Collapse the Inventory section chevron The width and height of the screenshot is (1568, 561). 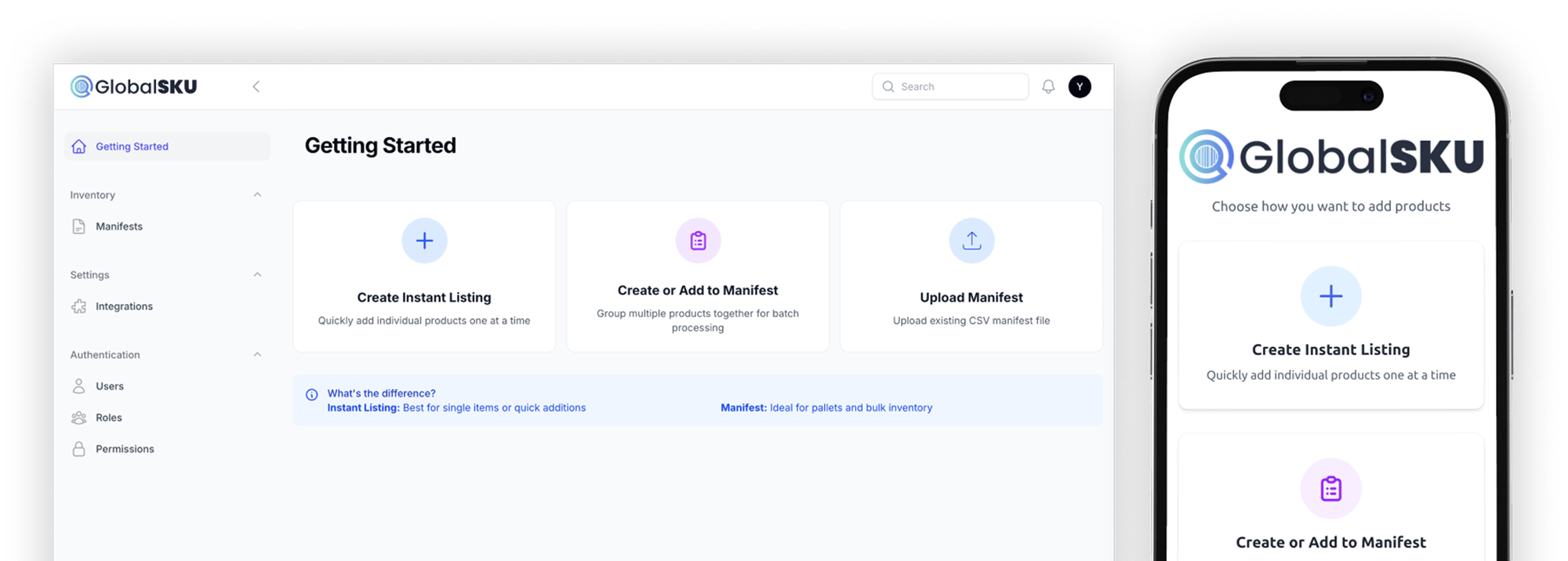(257, 195)
